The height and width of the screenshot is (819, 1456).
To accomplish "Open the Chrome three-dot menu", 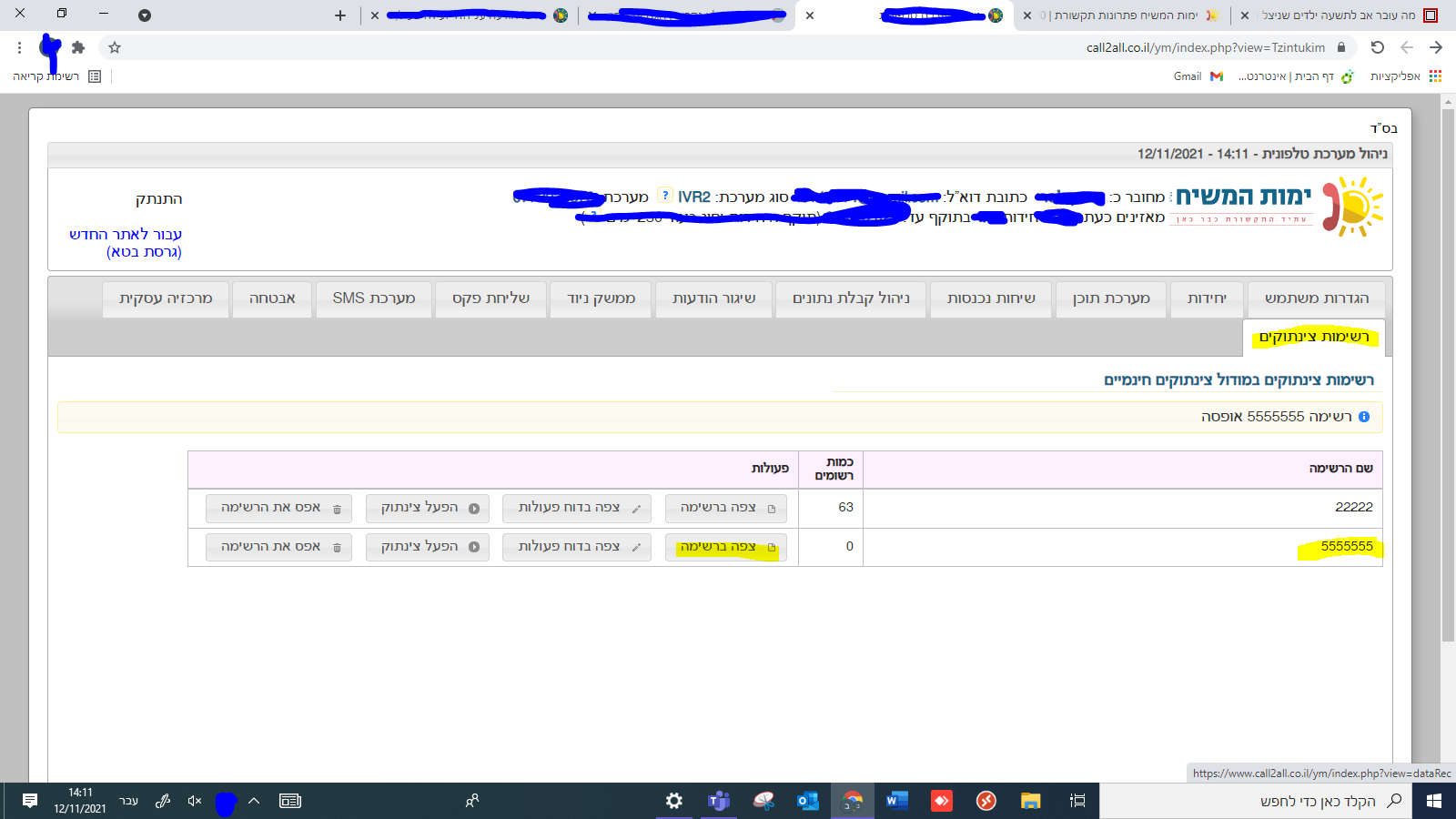I will click(x=19, y=47).
